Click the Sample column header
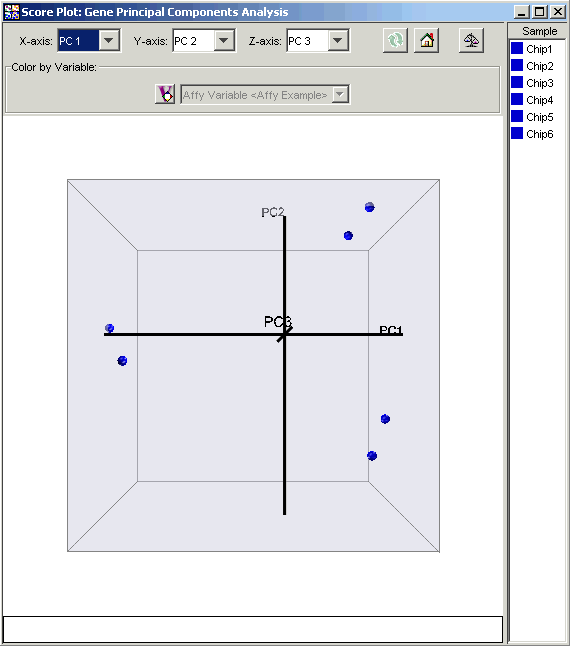The width and height of the screenshot is (570, 646). point(539,31)
